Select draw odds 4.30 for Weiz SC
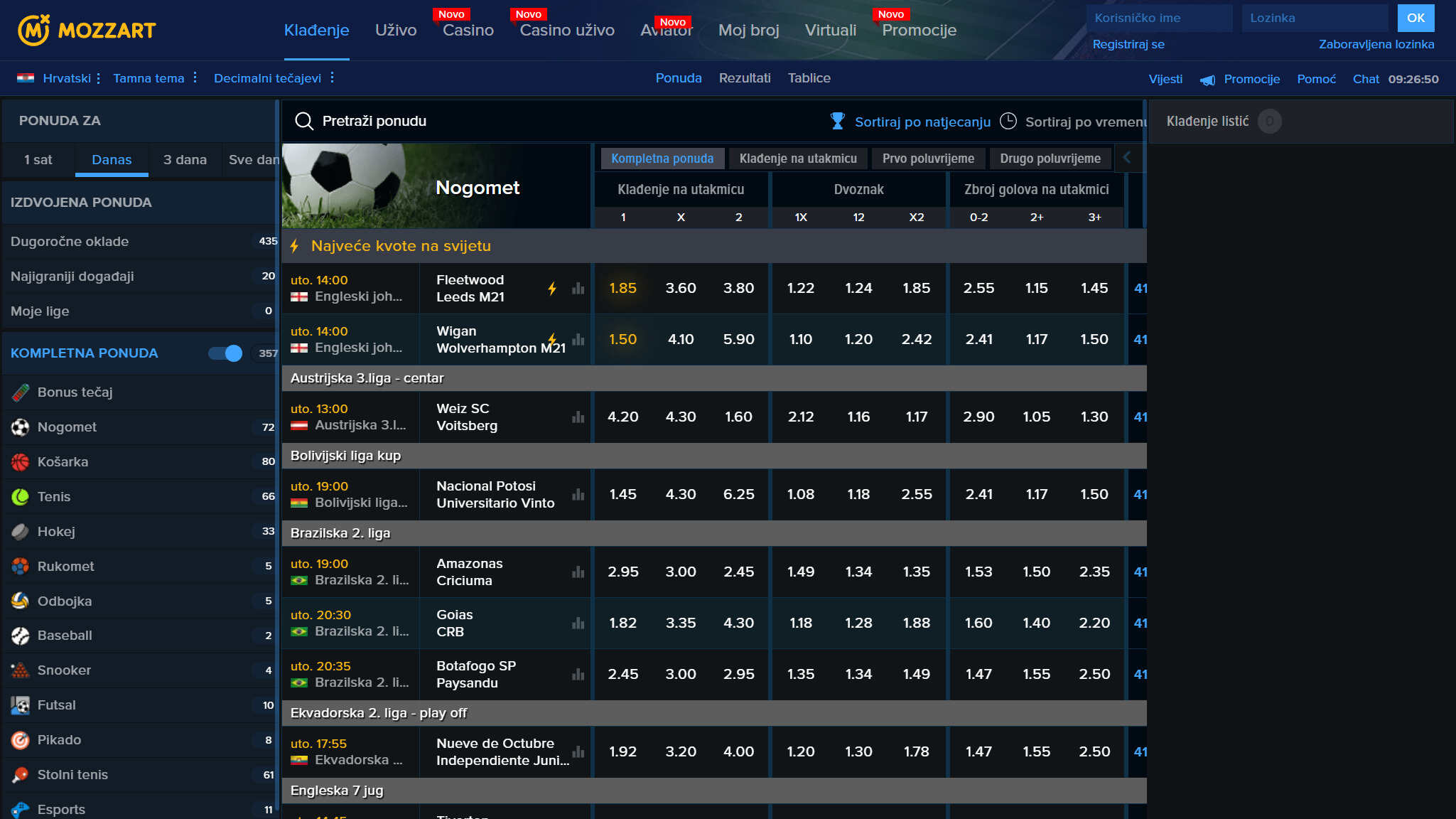The width and height of the screenshot is (1456, 819). (x=680, y=417)
